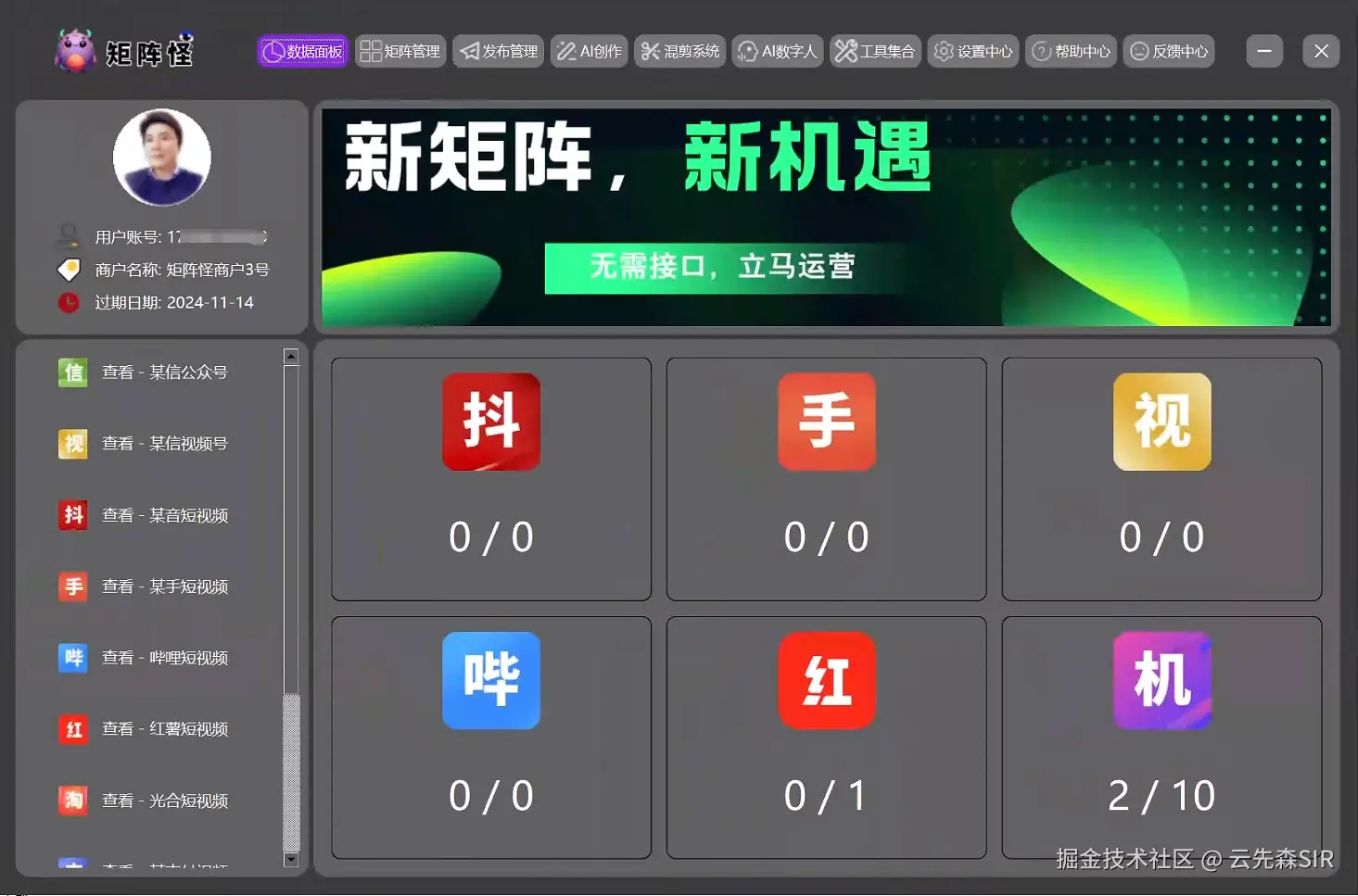Click the green 信 icon in the sidebar

[x=72, y=372]
